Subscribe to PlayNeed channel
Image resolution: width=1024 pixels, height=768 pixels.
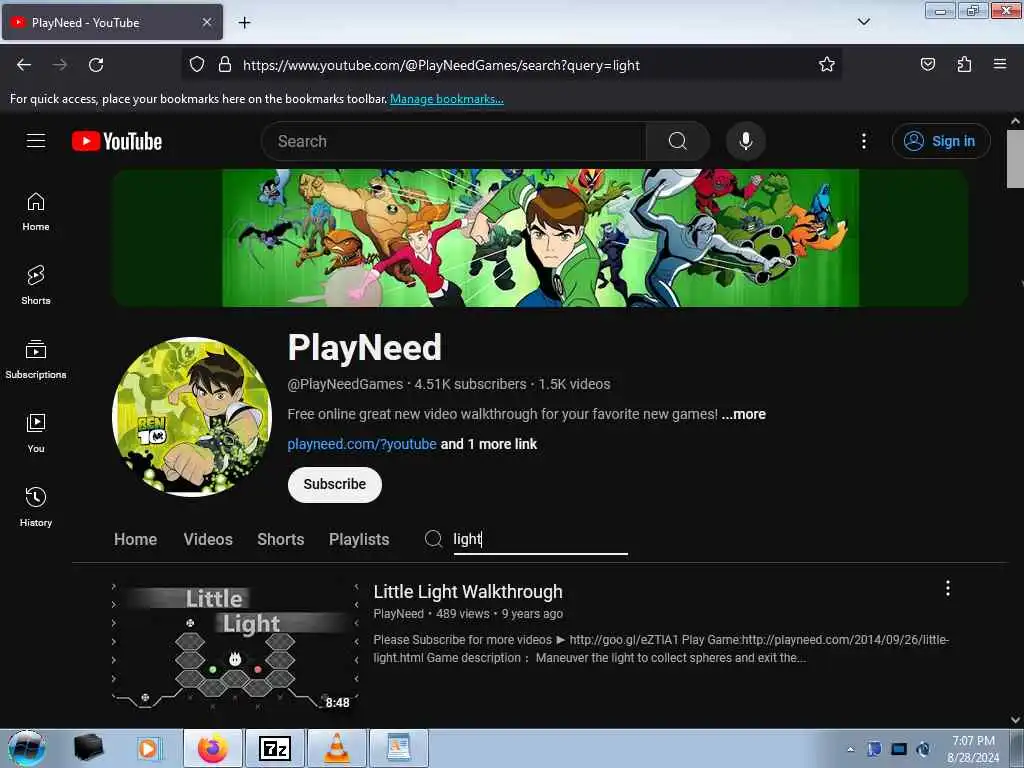334,485
